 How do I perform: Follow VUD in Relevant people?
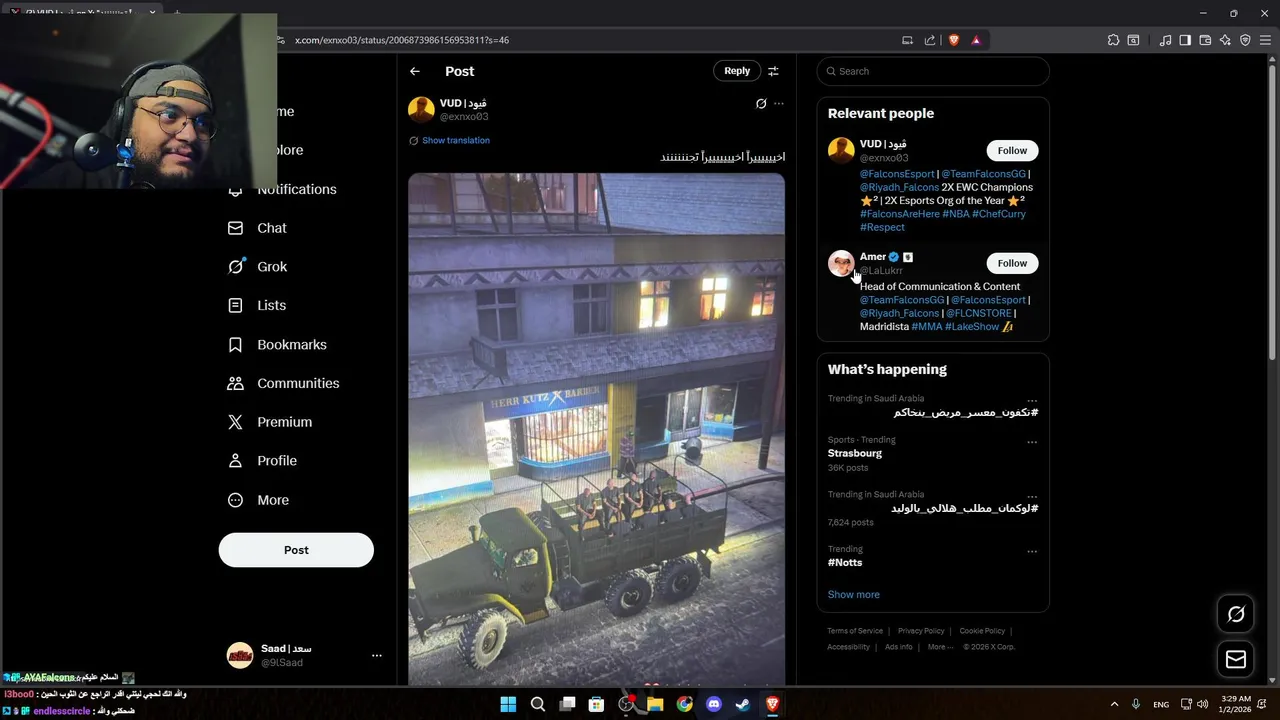(1012, 150)
